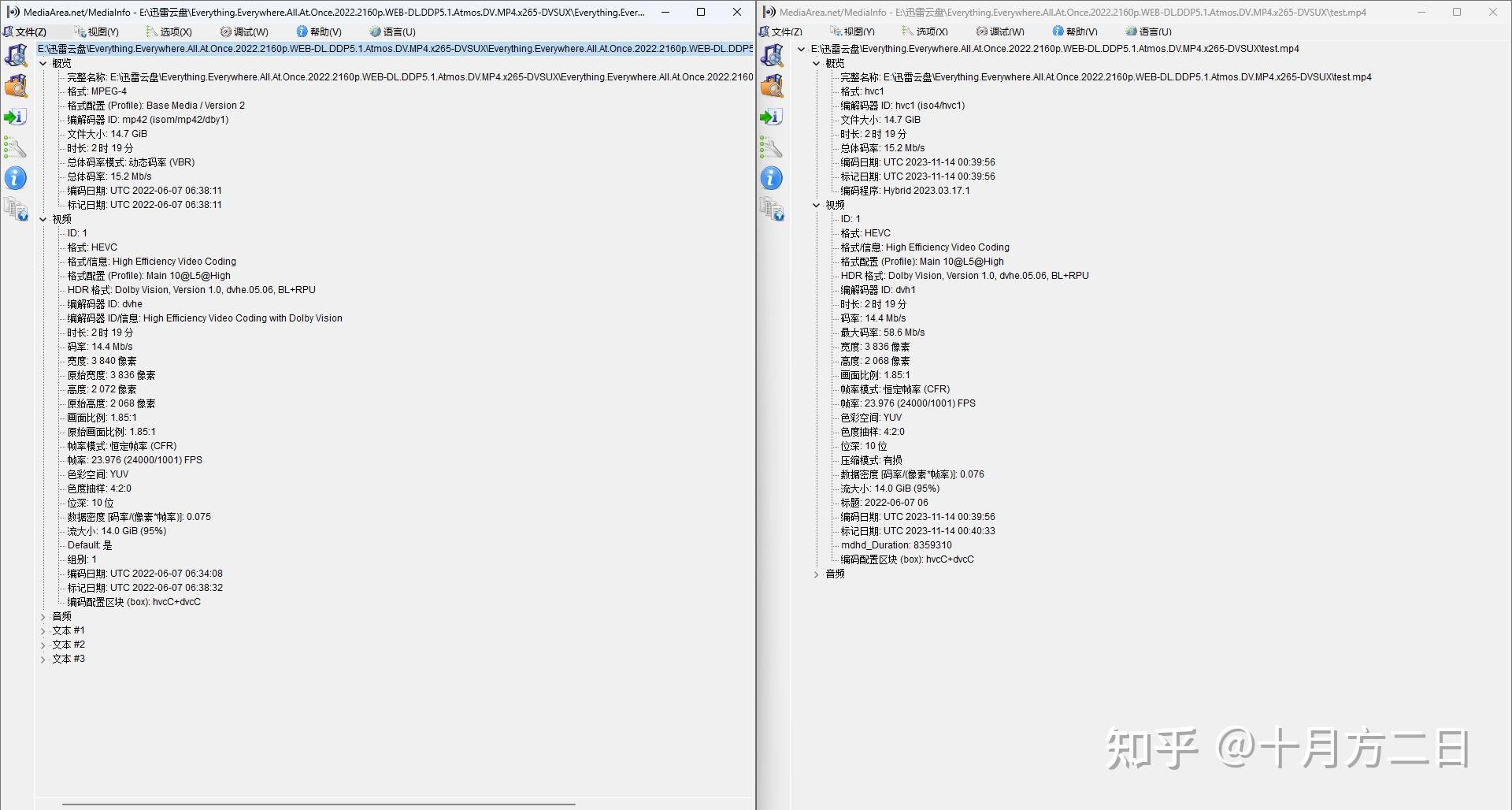Open the 文件(Z) menu in the left window
Viewport: 1512px width, 810px height.
coord(24,32)
